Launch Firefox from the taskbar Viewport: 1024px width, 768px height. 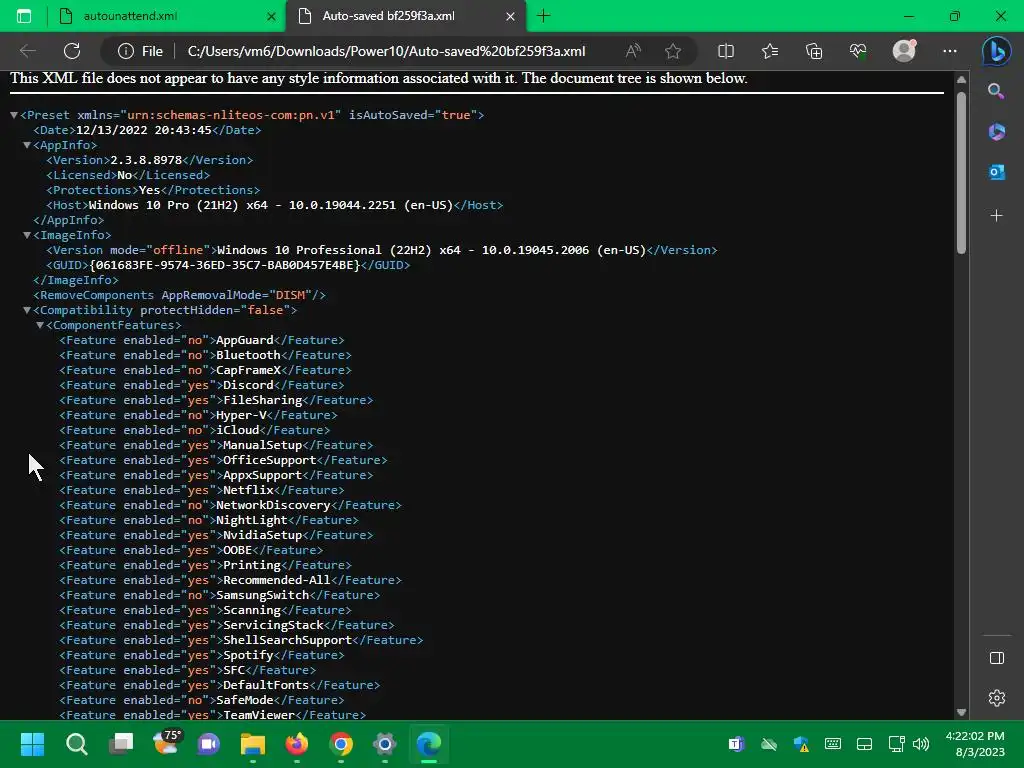tap(297, 744)
